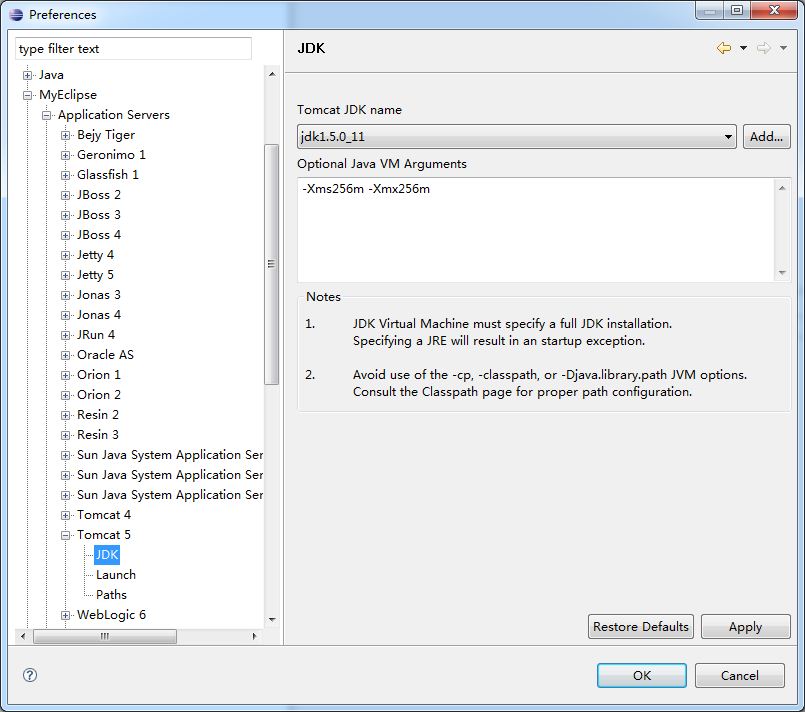Open the back history dropdown arrow
The image size is (805, 712).
pyautogui.click(x=743, y=48)
